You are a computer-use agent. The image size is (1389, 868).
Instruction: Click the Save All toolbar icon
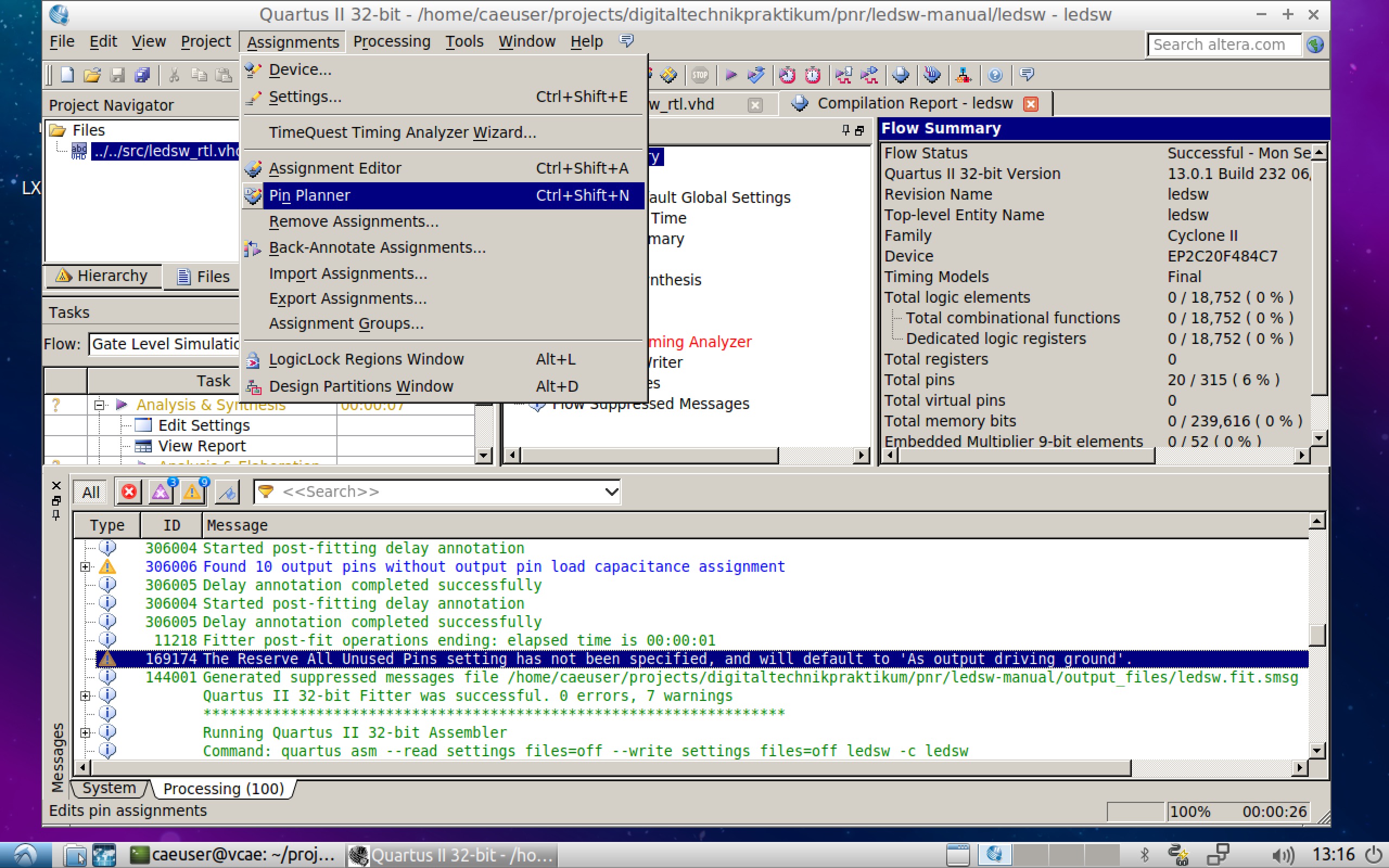(x=142, y=75)
